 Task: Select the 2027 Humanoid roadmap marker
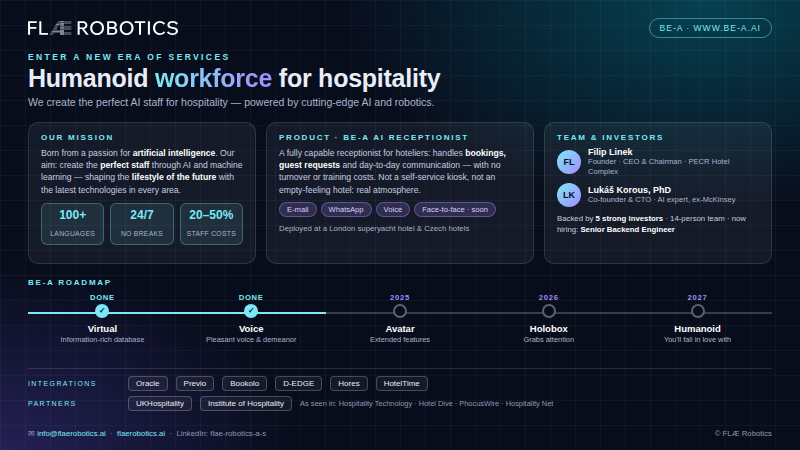697,311
